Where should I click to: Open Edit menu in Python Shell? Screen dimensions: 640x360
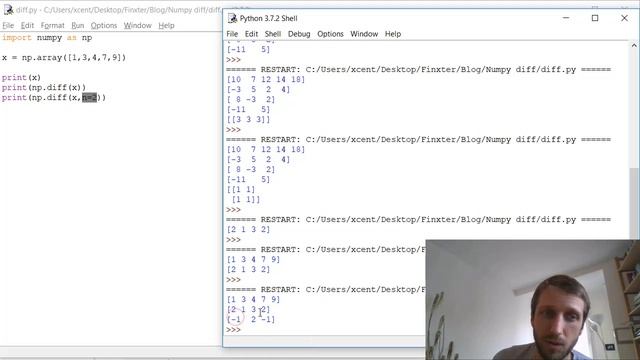click(x=251, y=34)
